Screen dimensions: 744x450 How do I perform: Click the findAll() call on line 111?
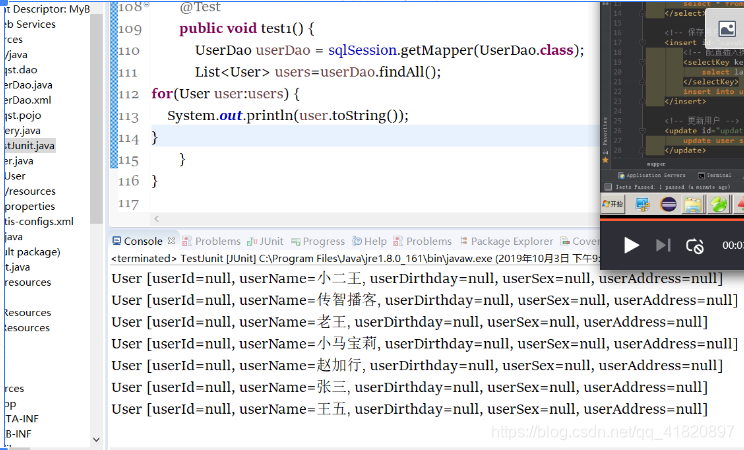(x=410, y=72)
